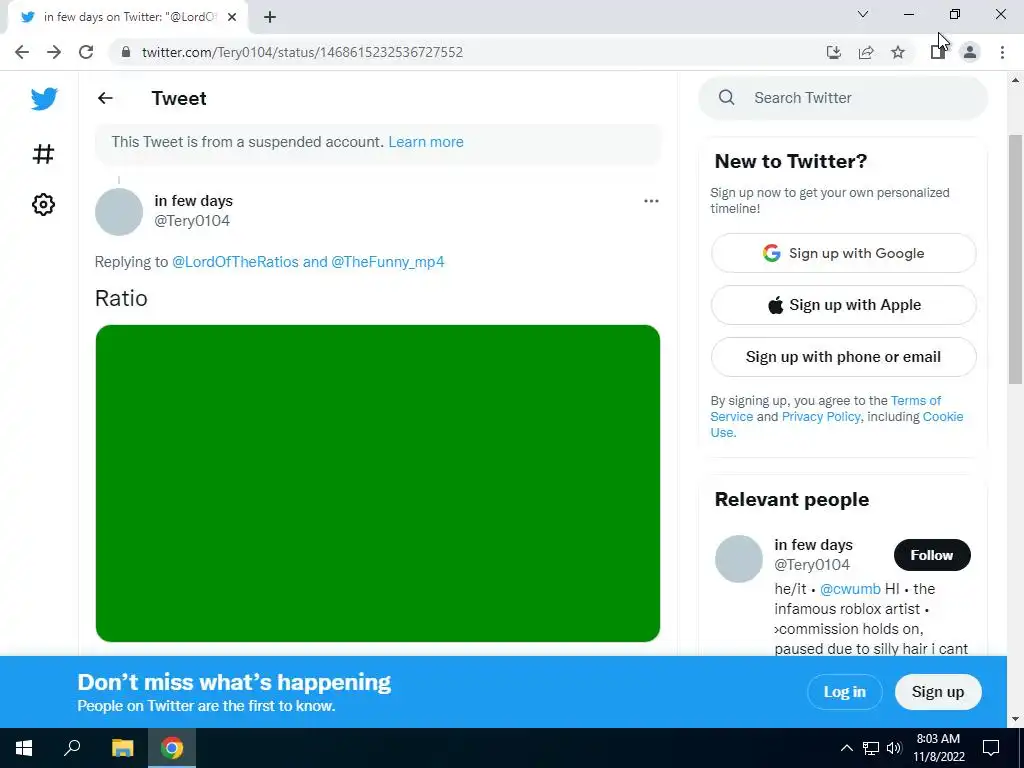Screen dimensions: 1024x768
Task: Reload the page with refresh icon
Action: pyautogui.click(x=86, y=52)
